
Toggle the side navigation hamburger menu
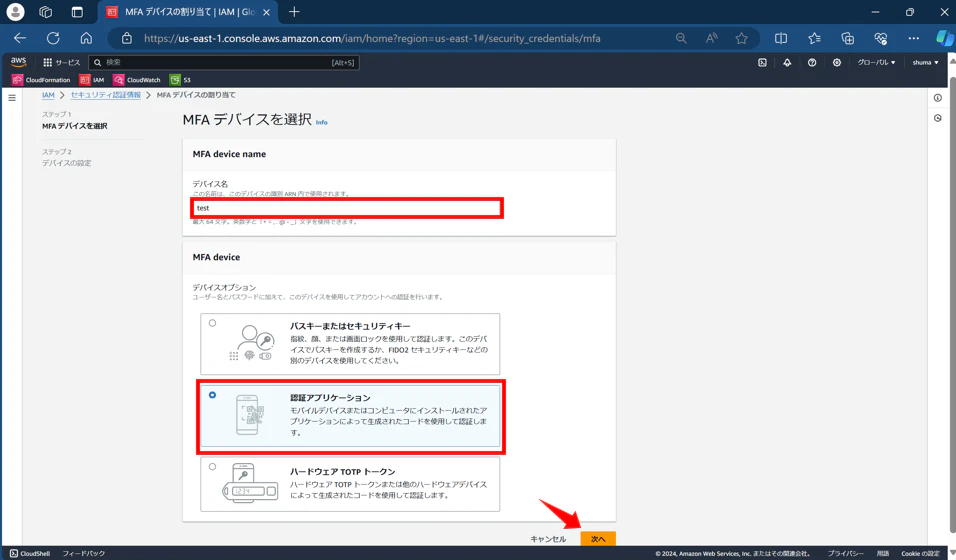click(x=12, y=98)
